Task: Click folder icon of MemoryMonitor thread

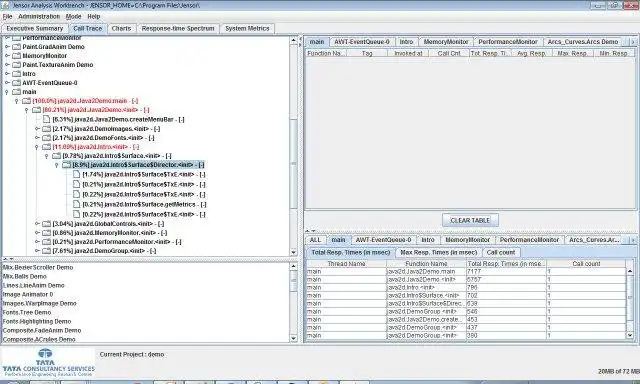Action: [x=16, y=55]
